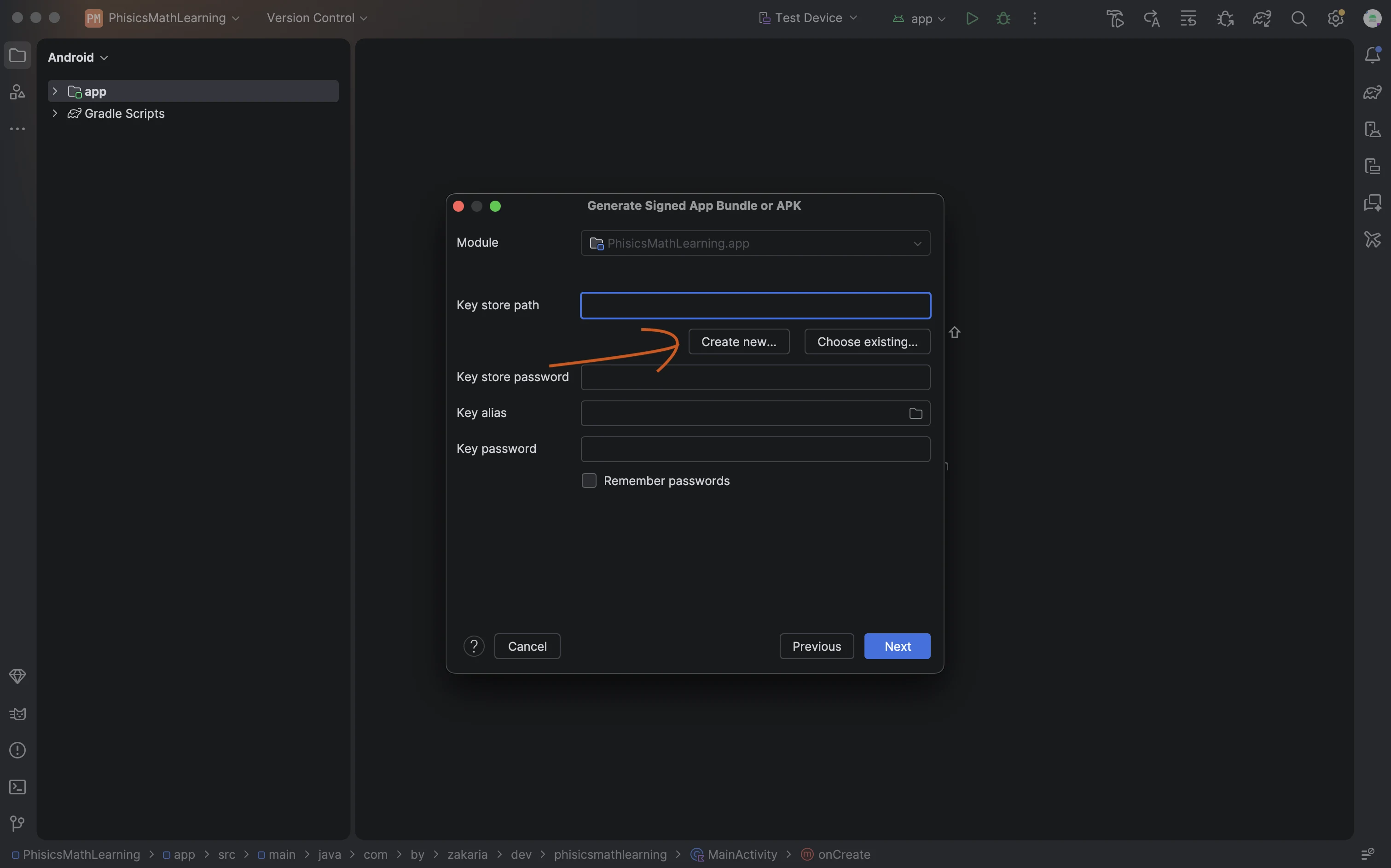This screenshot has width=1391, height=868.
Task: Open the user account avatar icon
Action: tap(1372, 18)
